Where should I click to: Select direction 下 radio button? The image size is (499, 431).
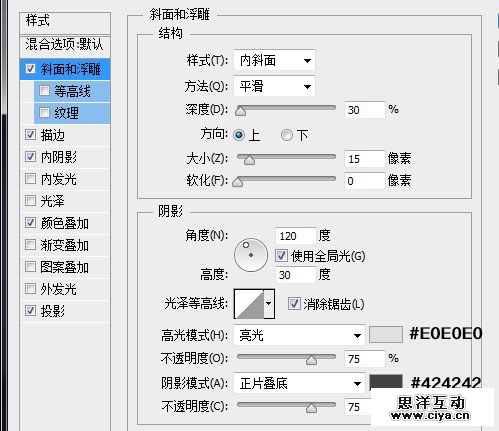tap(286, 135)
